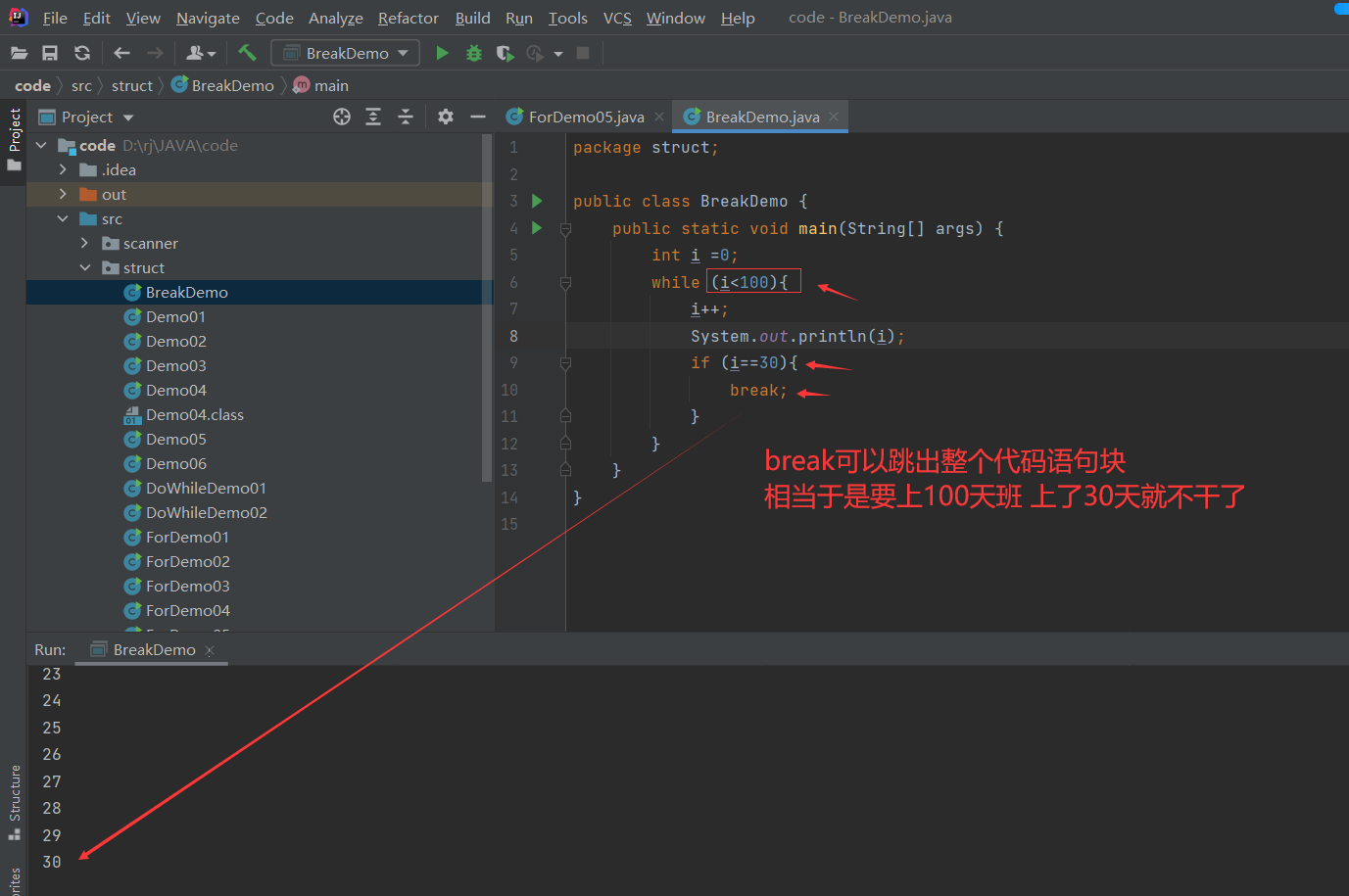The image size is (1349, 896).
Task: Expand the .idea folder arrow
Action: [64, 169]
